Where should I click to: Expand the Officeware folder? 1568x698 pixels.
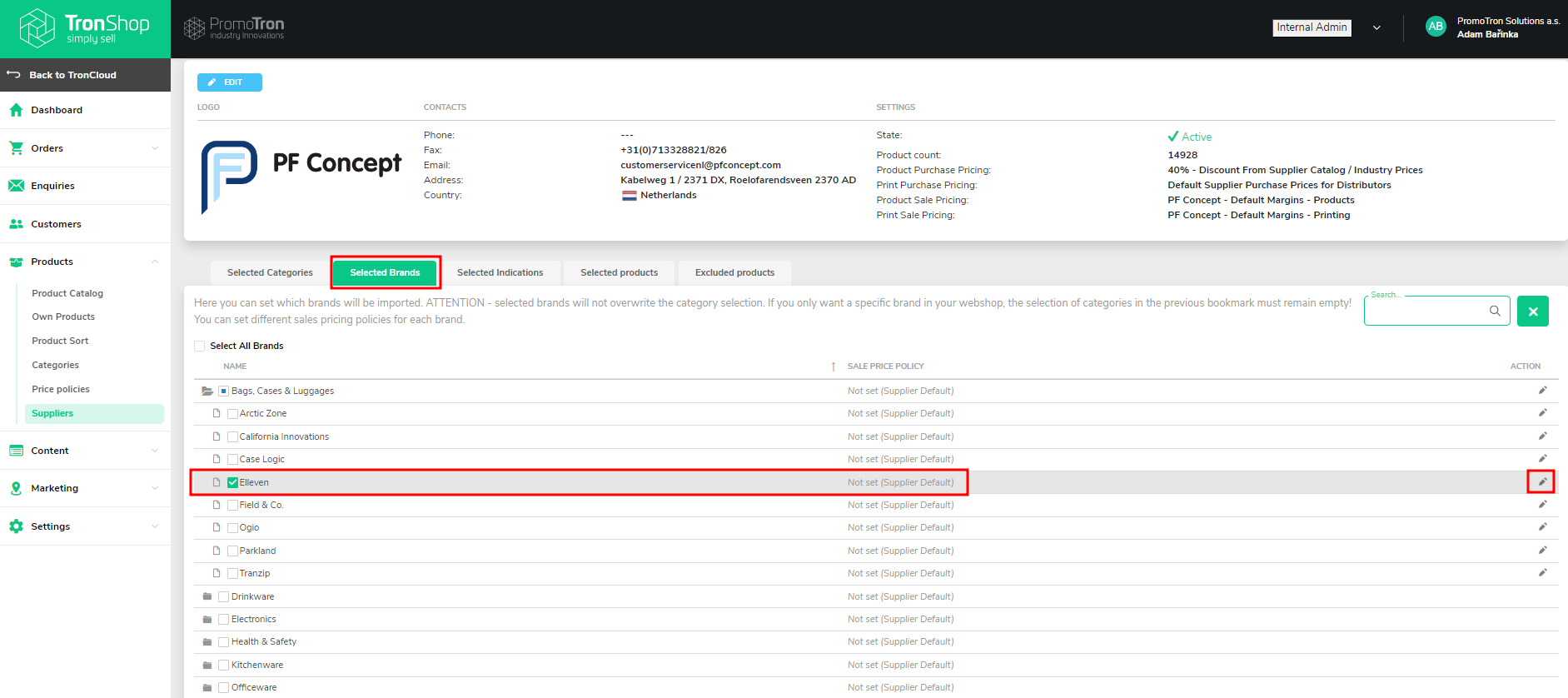click(x=207, y=687)
